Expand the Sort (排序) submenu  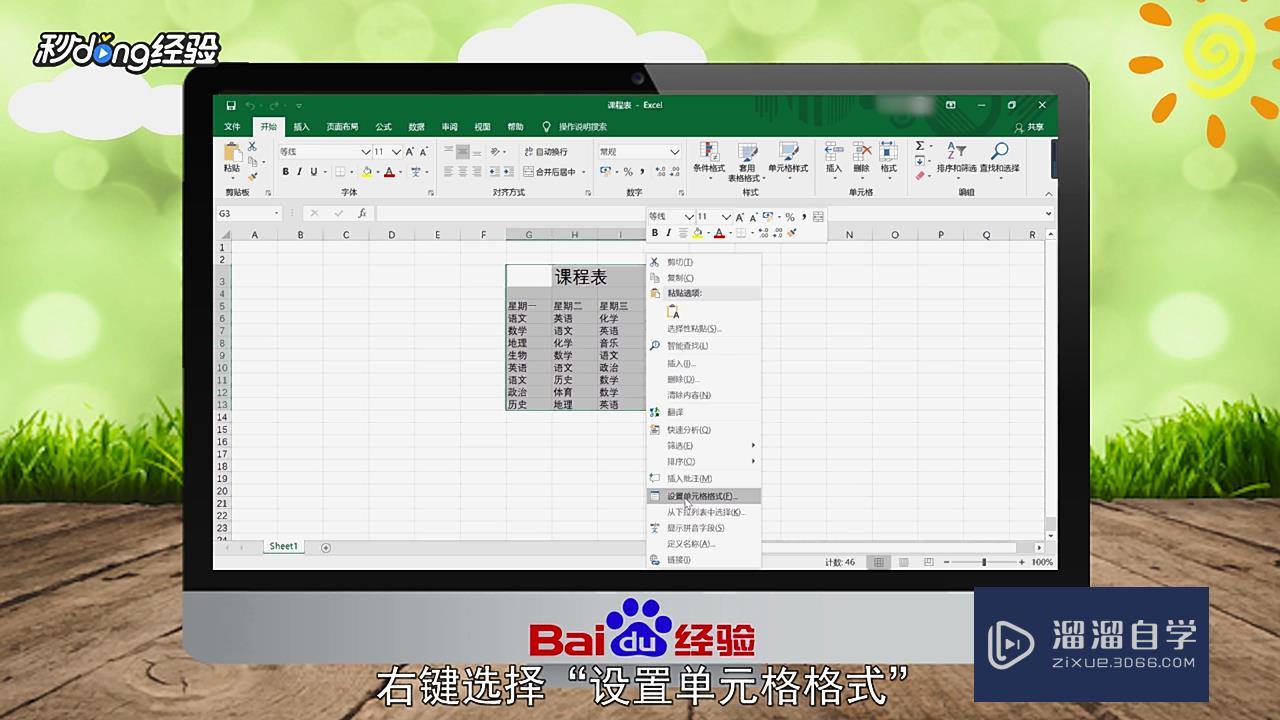coord(704,462)
